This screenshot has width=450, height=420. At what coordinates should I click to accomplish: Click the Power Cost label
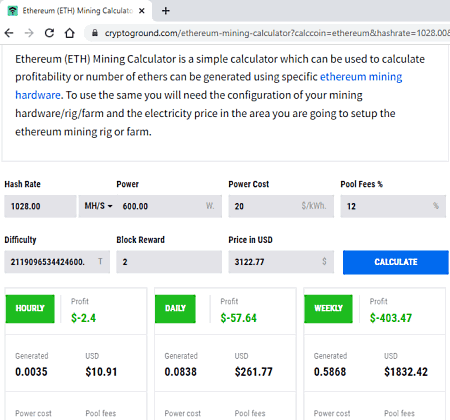pyautogui.click(x=249, y=184)
